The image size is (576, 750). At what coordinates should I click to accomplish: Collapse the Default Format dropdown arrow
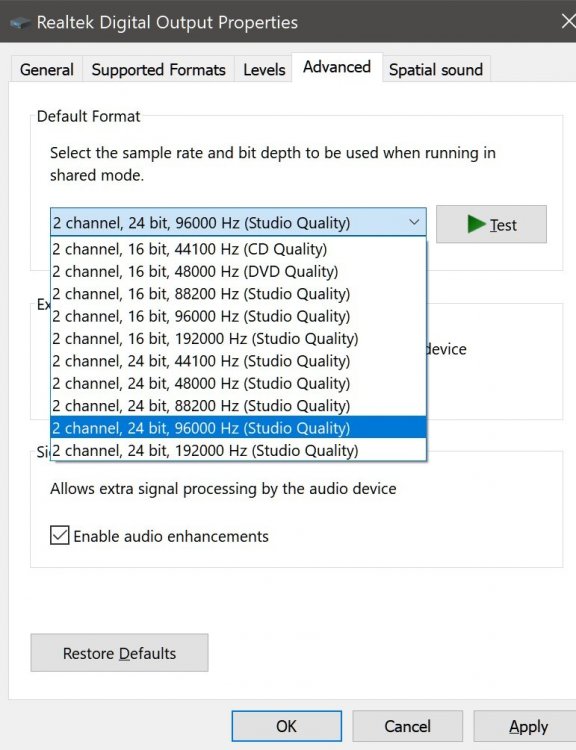(414, 222)
